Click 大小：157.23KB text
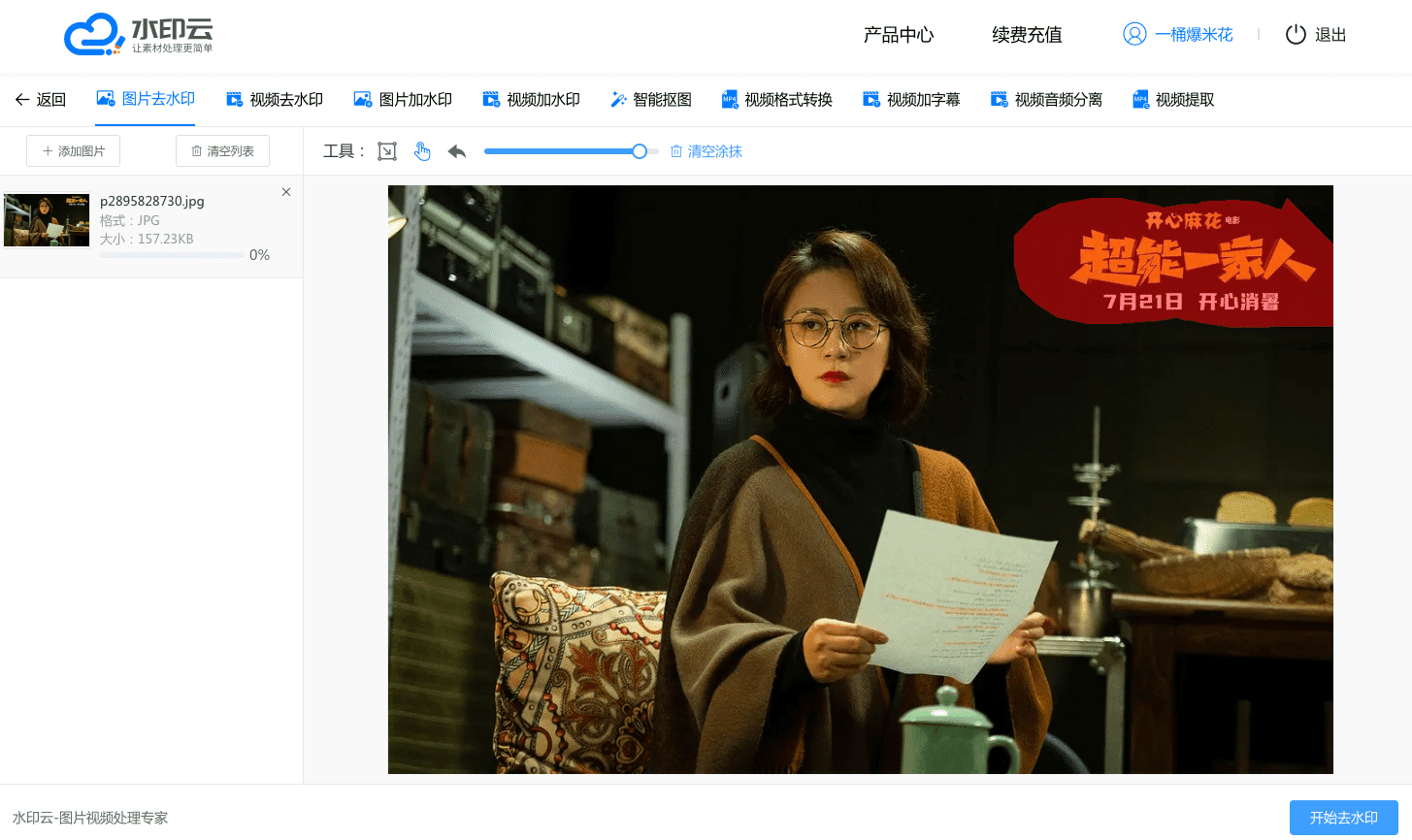1412x840 pixels. (x=147, y=239)
